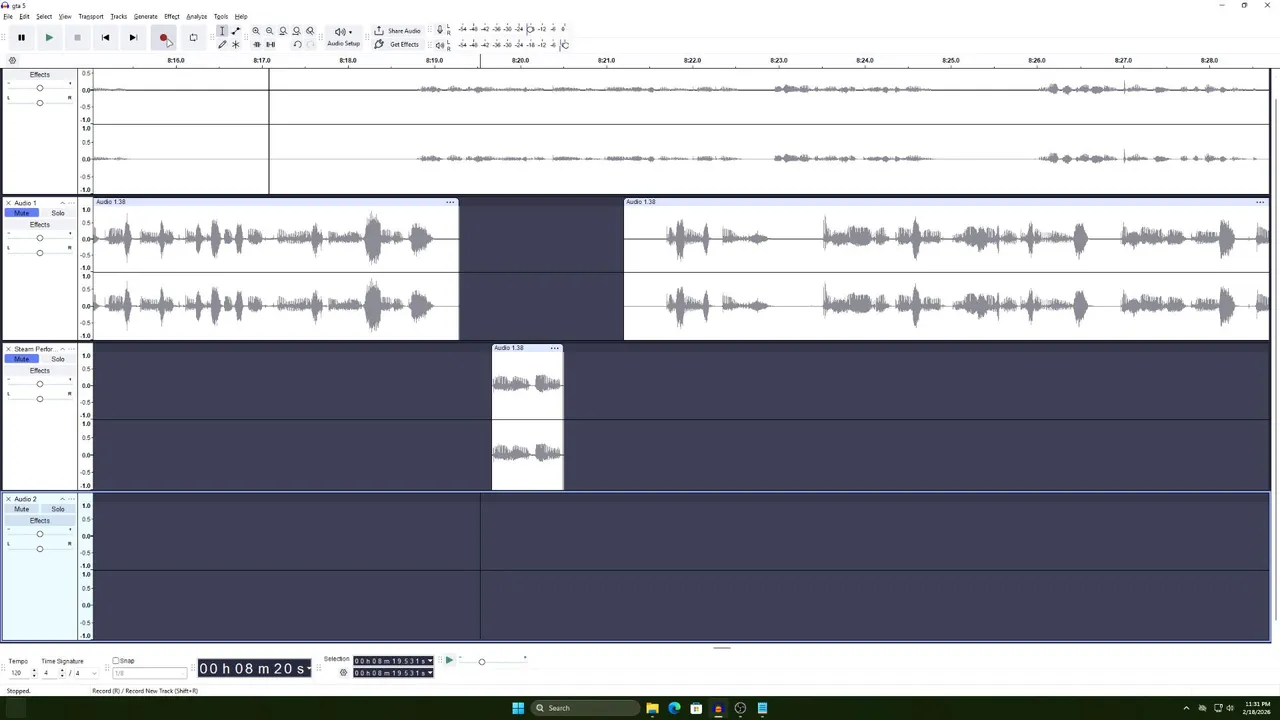The width and height of the screenshot is (1280, 720).
Task: Open the Transport menu
Action: click(91, 17)
